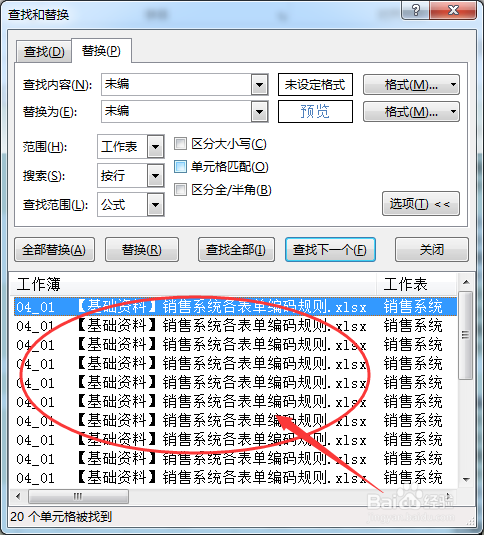The width and height of the screenshot is (484, 535).
Task: Click the 预览 format preview box
Action: (315, 111)
